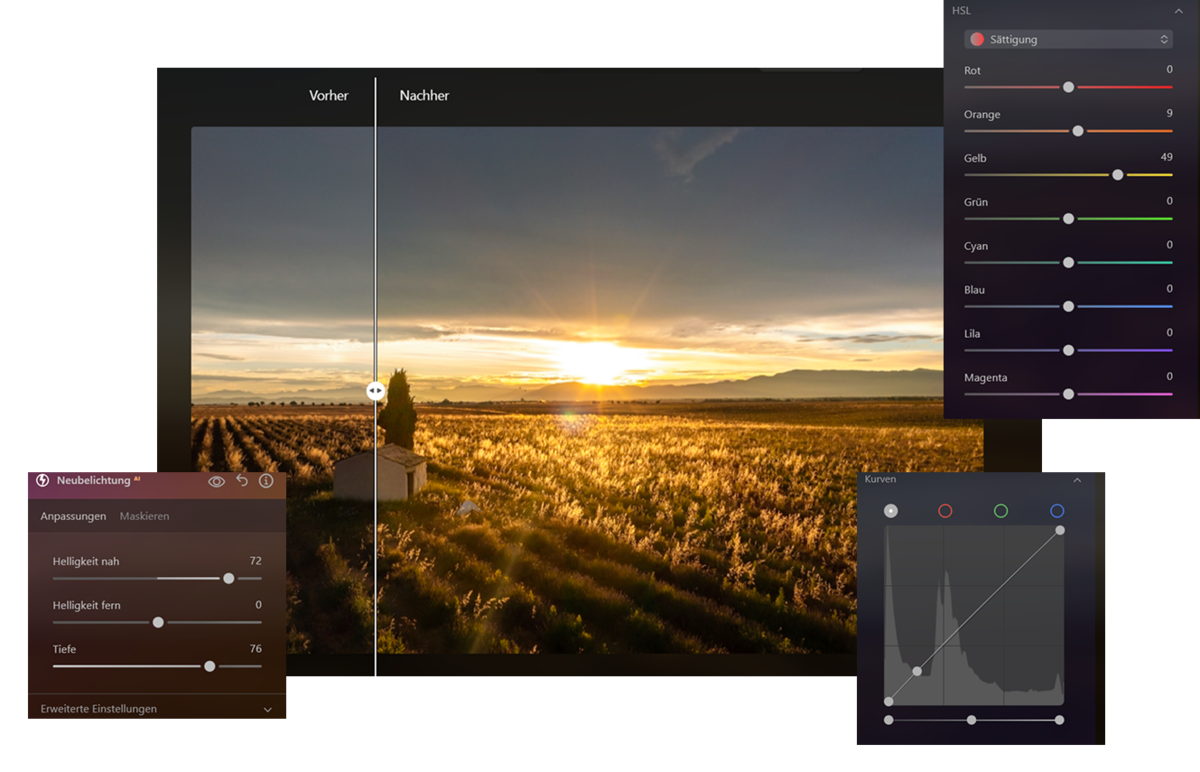Toggle Neubelichtung preview with the eye icon
1200x772 pixels.
tap(216, 481)
